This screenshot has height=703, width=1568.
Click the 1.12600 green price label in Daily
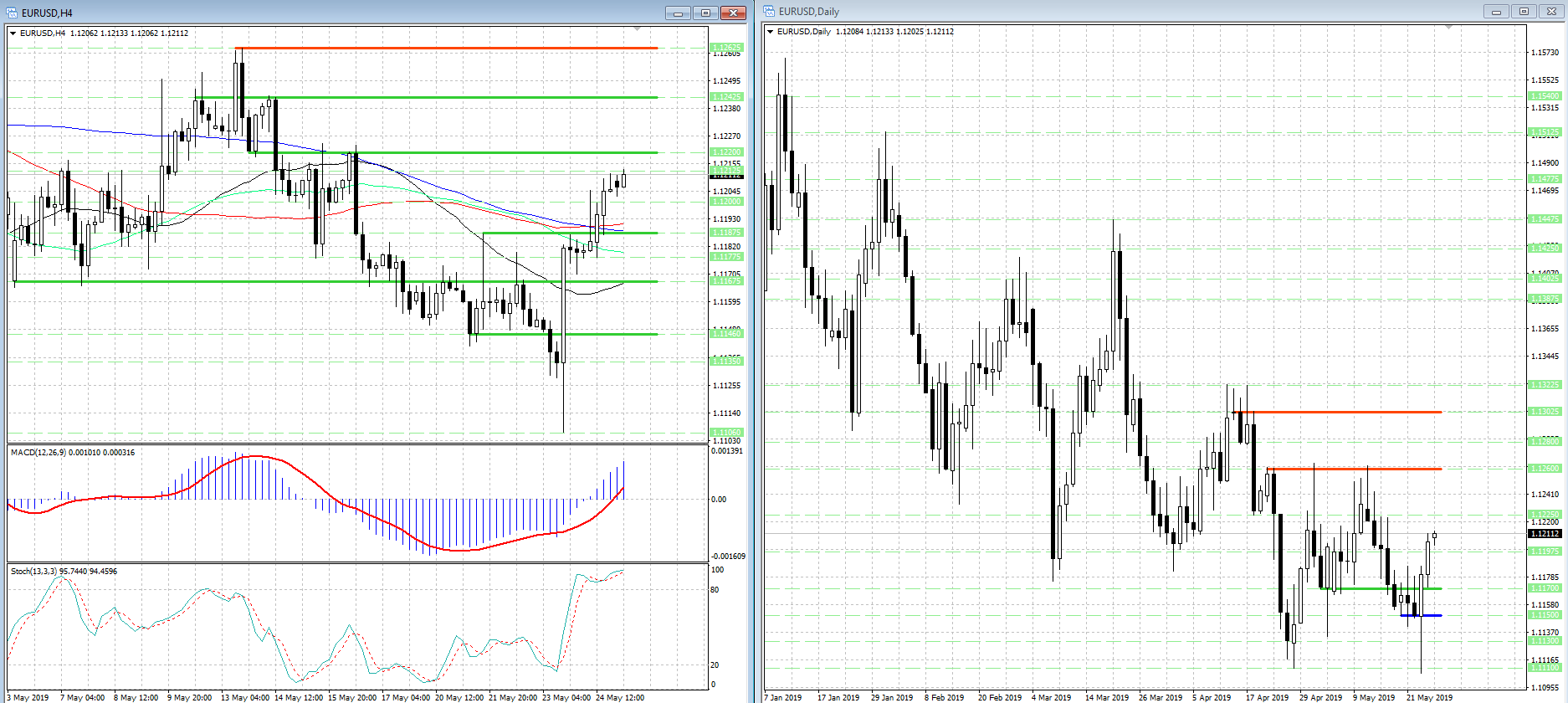[1545, 469]
